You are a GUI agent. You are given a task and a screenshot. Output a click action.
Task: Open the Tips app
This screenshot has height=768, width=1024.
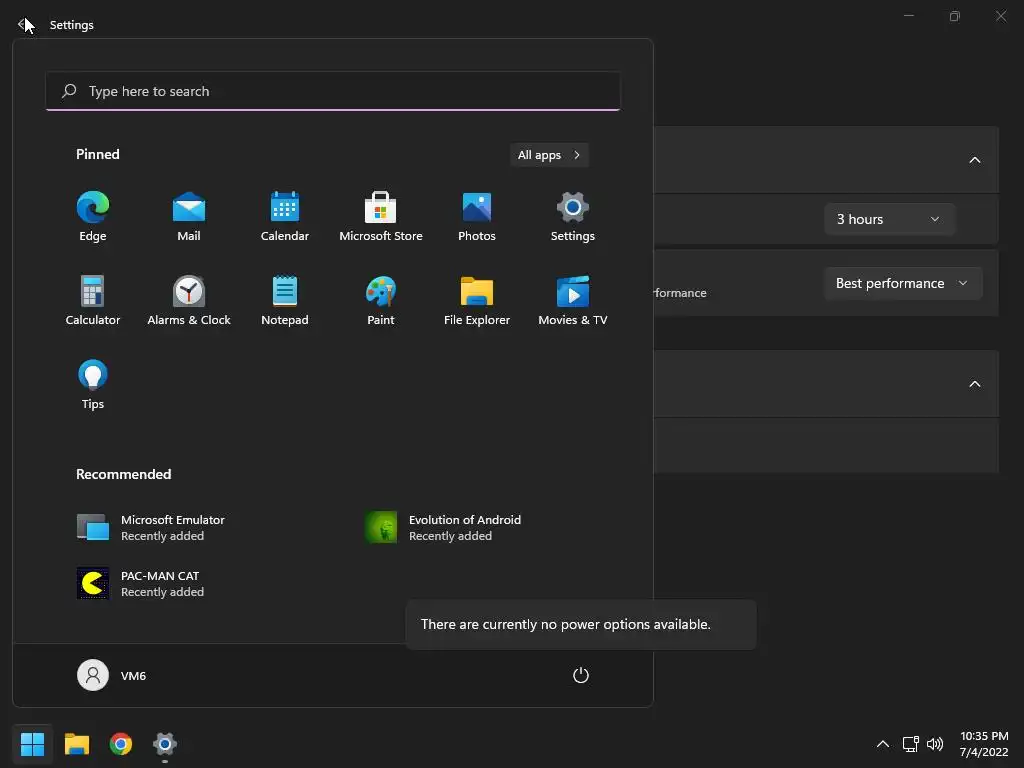93,385
